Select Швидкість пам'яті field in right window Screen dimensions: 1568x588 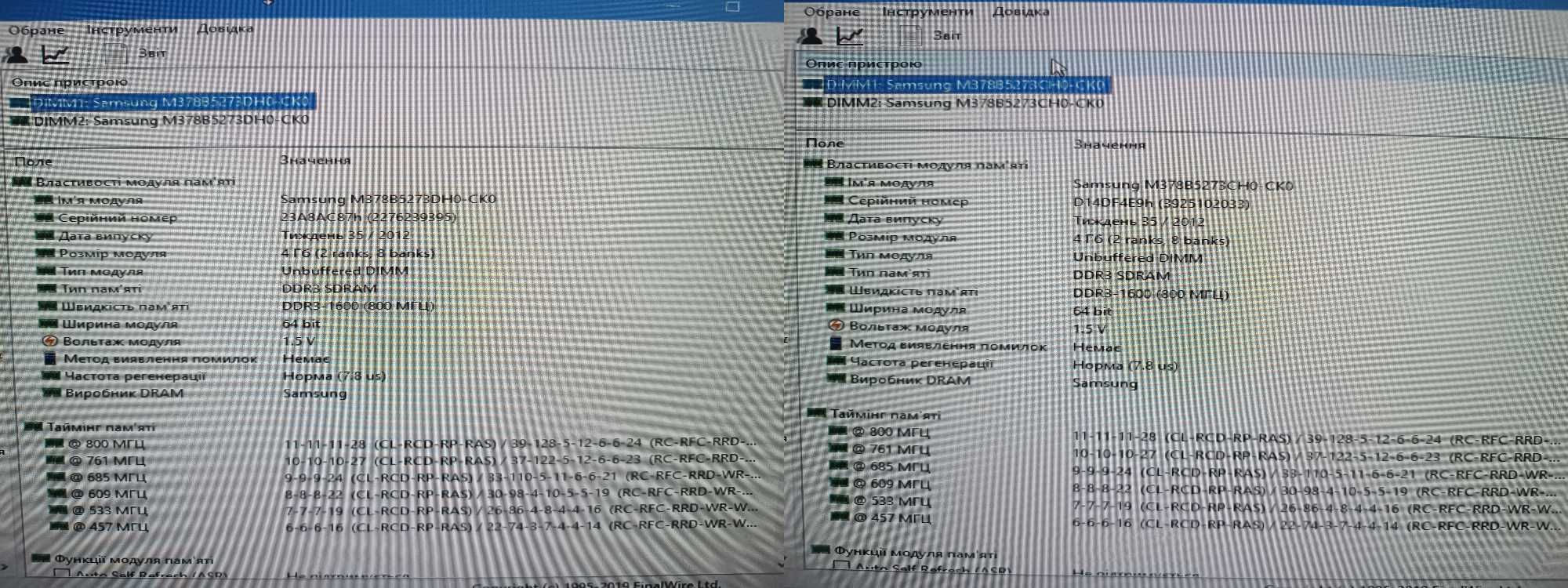pyautogui.click(x=913, y=291)
